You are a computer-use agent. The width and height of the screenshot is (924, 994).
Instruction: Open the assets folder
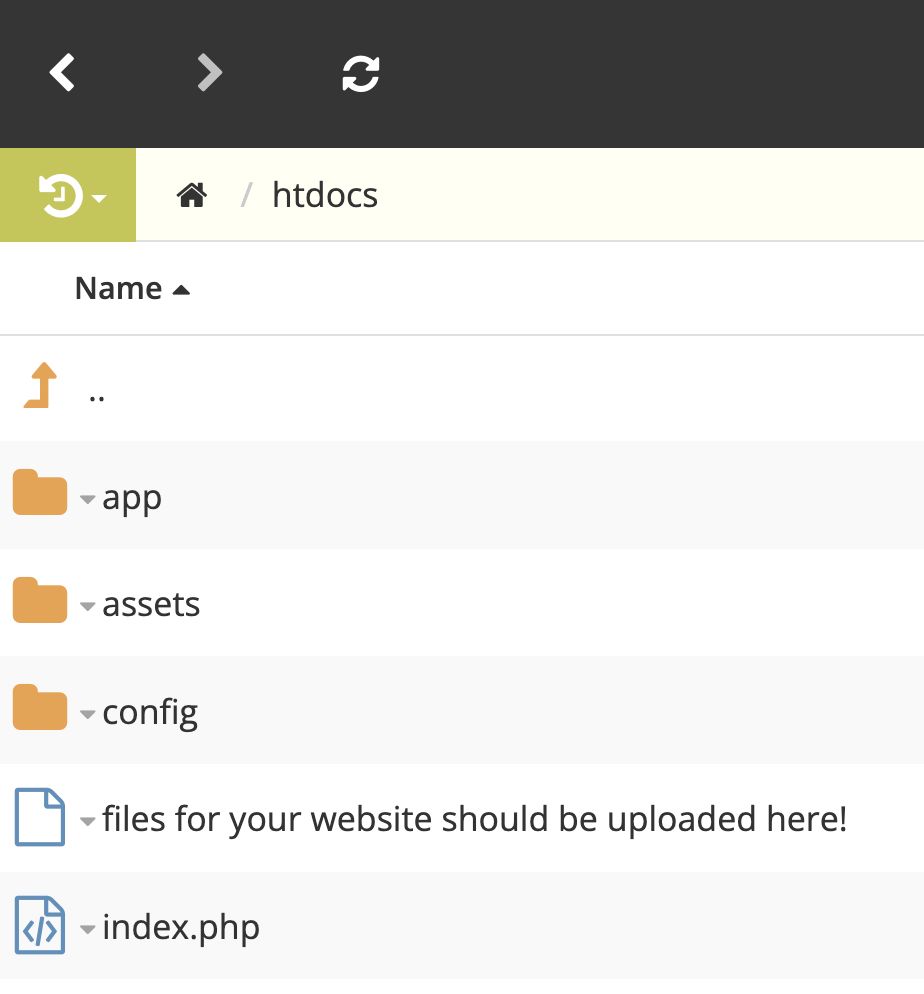tap(151, 604)
